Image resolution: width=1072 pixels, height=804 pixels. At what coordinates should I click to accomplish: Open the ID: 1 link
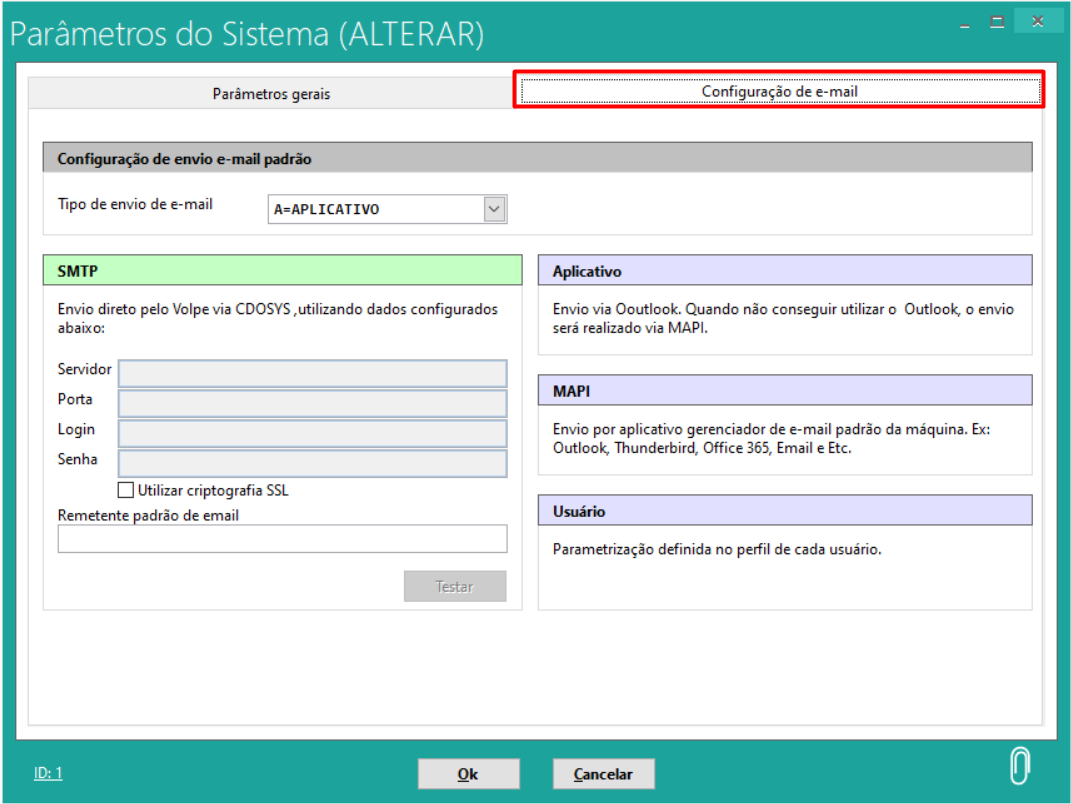(48, 773)
